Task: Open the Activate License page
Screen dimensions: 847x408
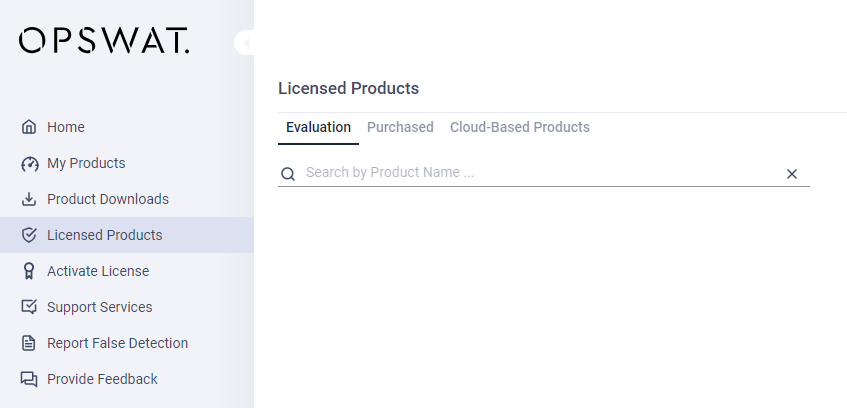Action: click(x=98, y=271)
